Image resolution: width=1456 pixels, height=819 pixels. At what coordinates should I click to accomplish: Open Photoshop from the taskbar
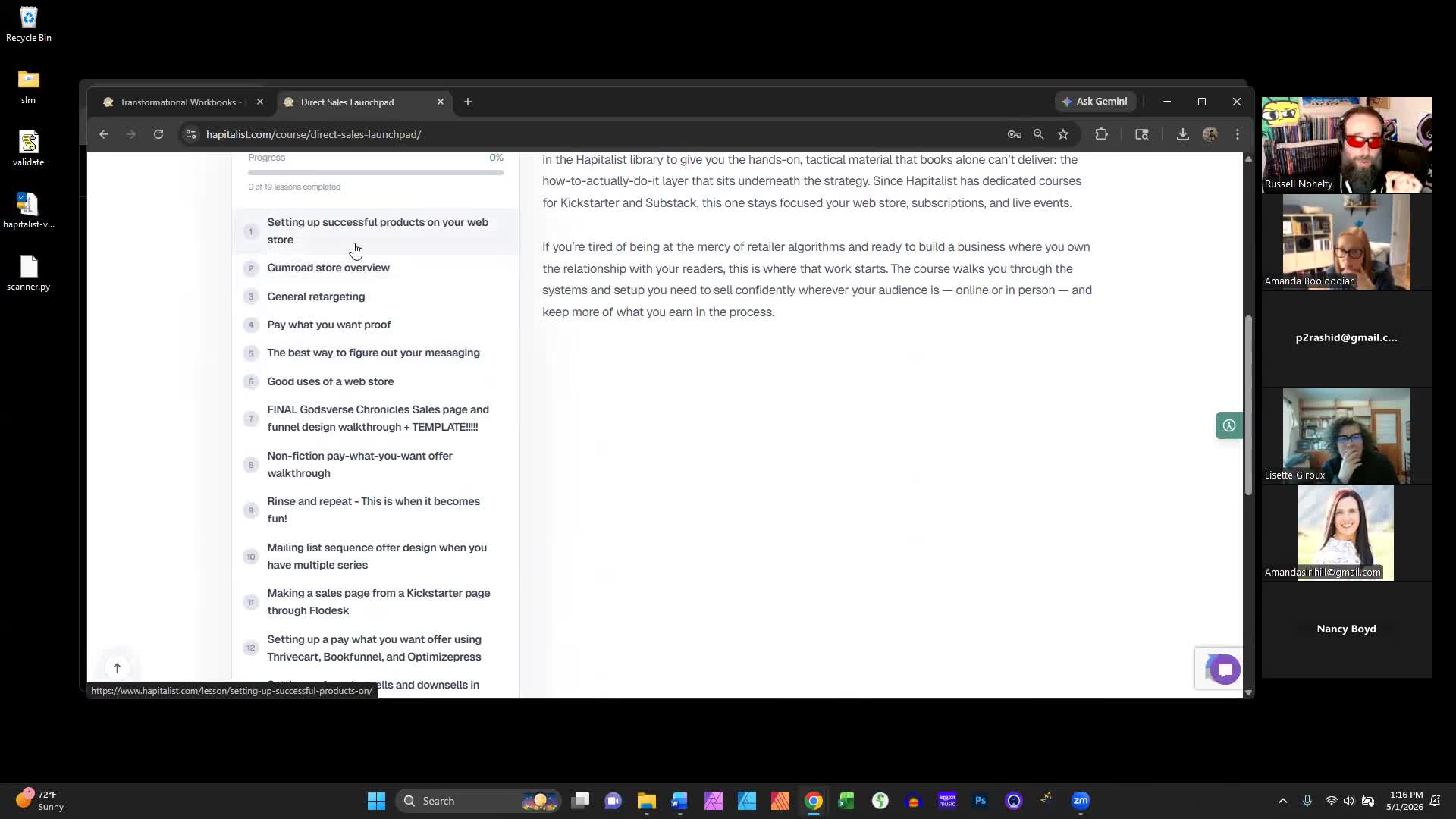pos(980,801)
